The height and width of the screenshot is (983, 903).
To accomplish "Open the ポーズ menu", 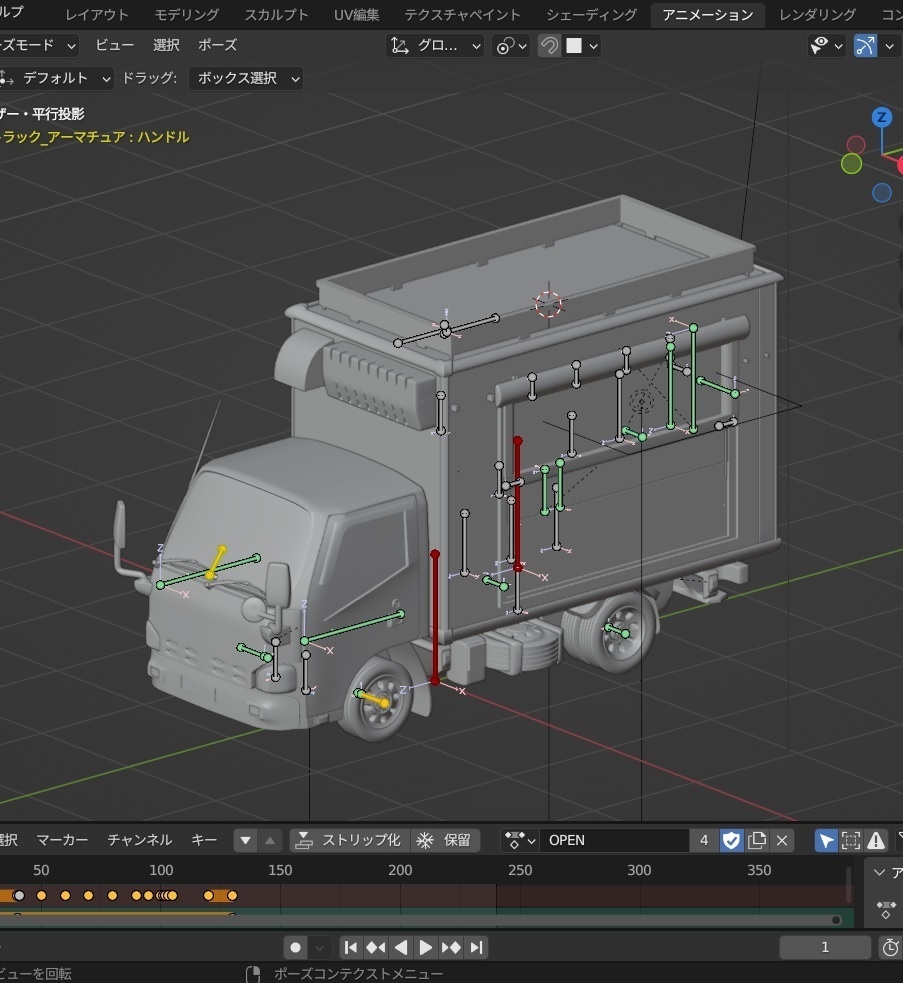I will pyautogui.click(x=217, y=45).
